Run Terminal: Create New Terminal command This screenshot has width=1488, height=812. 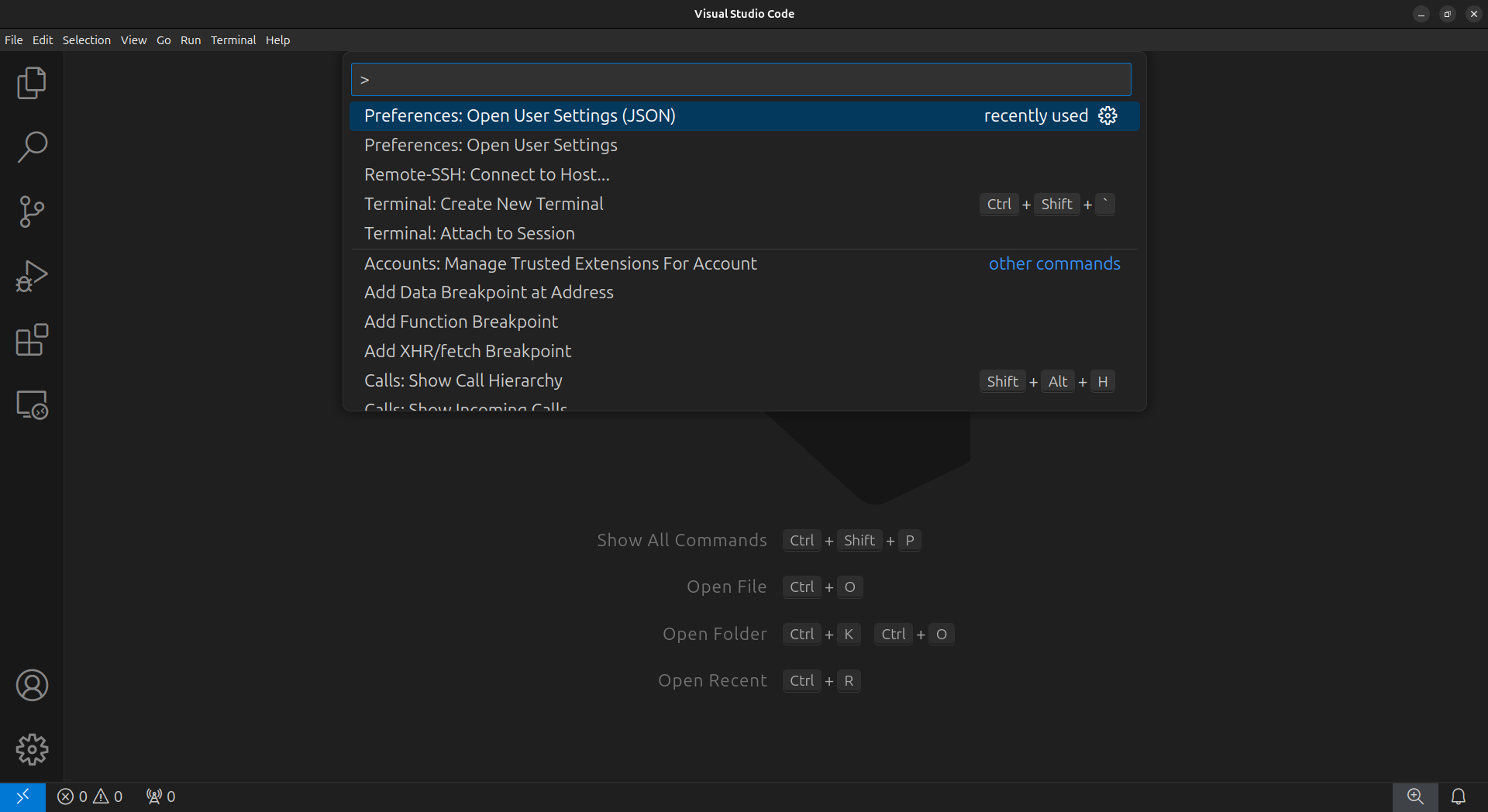(x=484, y=204)
